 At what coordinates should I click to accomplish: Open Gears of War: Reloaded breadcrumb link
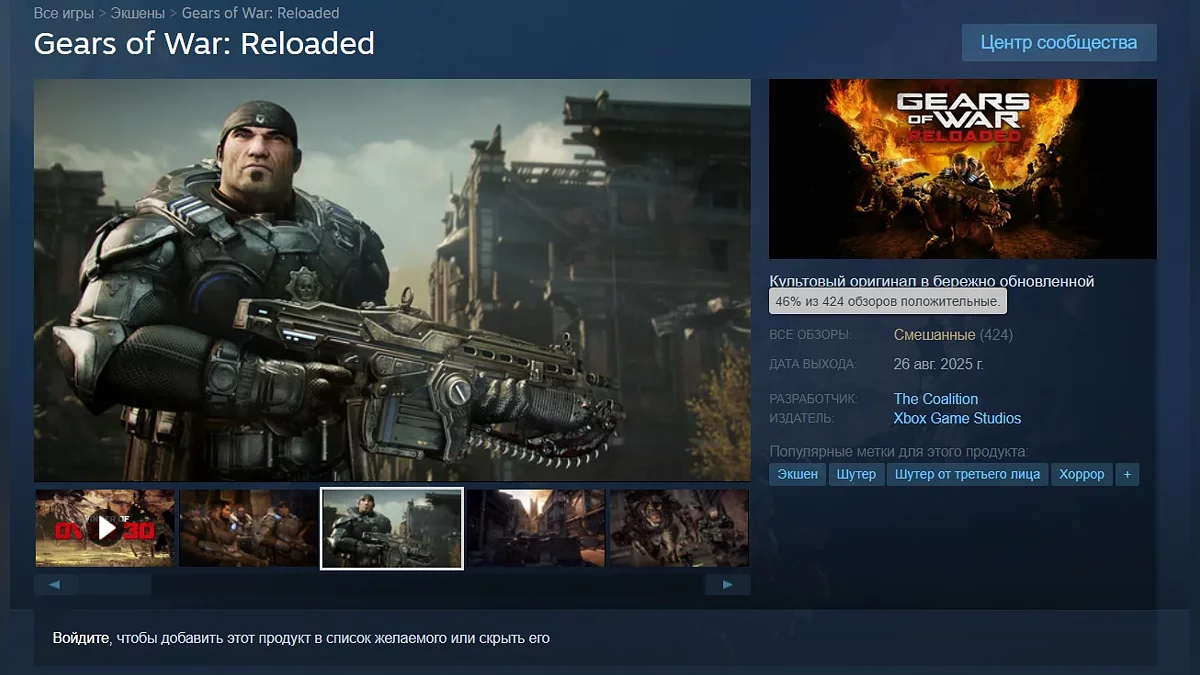(260, 13)
